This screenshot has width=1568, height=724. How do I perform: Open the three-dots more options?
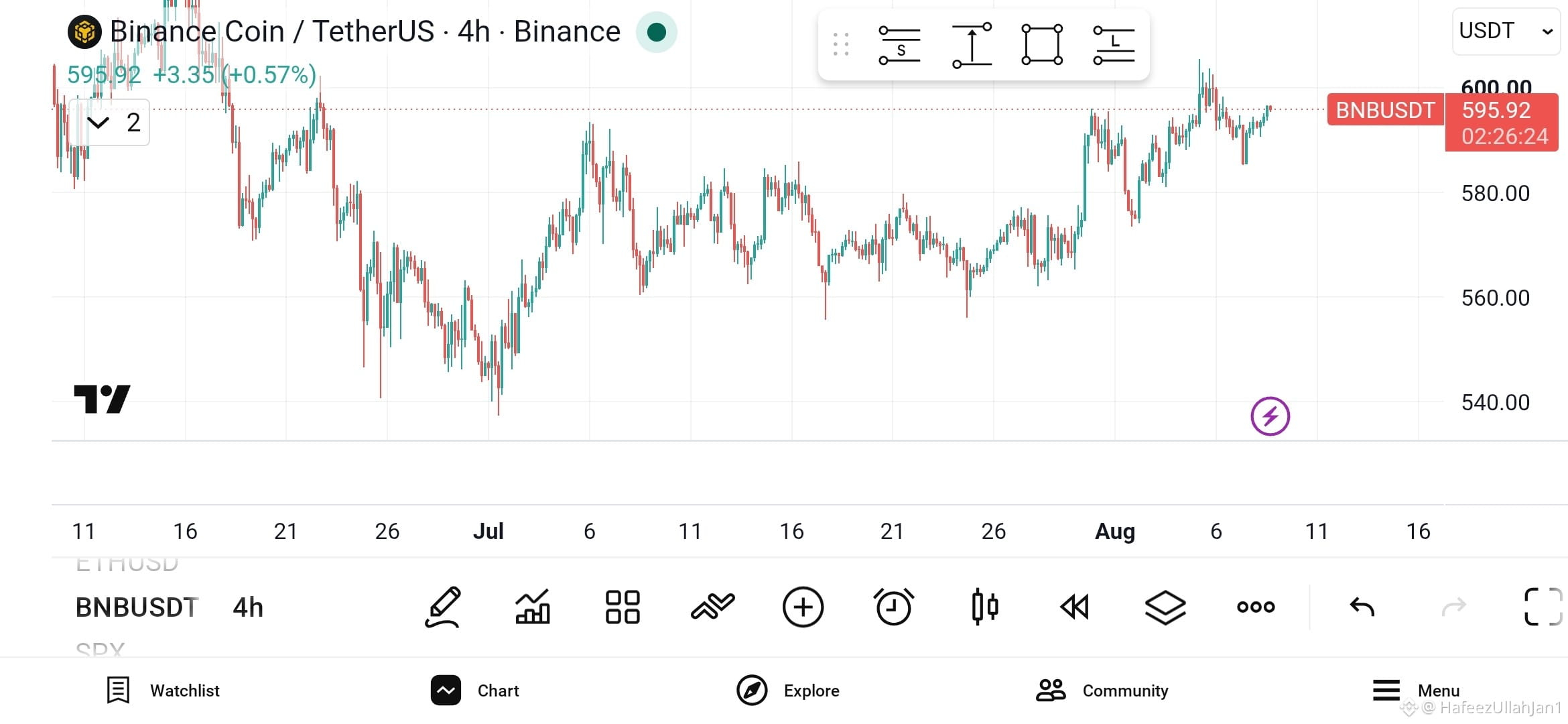1256,607
